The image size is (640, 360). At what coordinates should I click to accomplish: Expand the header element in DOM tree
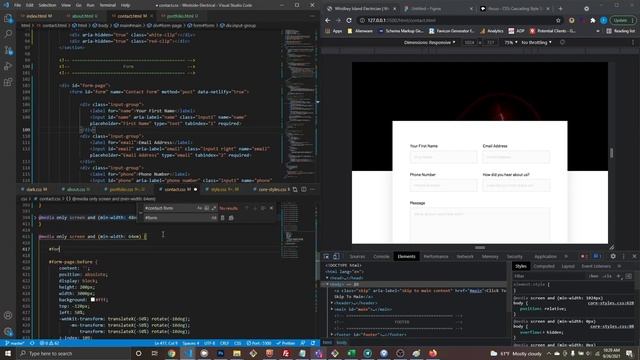[x=332, y=303]
